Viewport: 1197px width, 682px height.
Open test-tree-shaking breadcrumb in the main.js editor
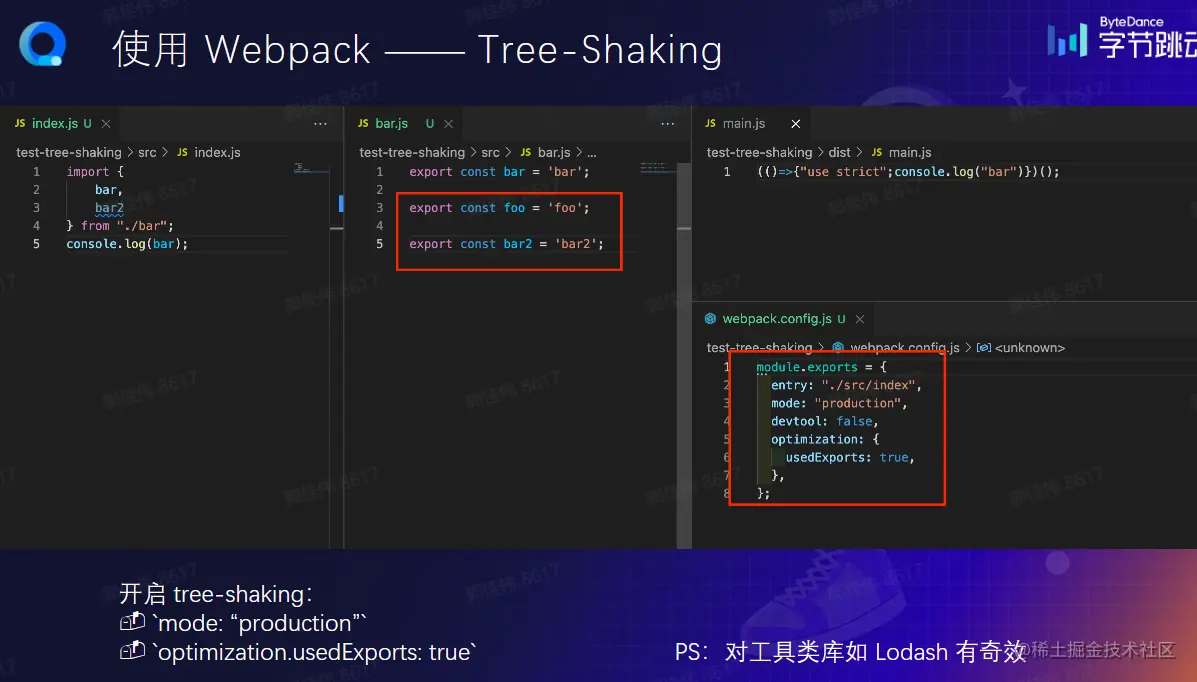click(x=760, y=153)
